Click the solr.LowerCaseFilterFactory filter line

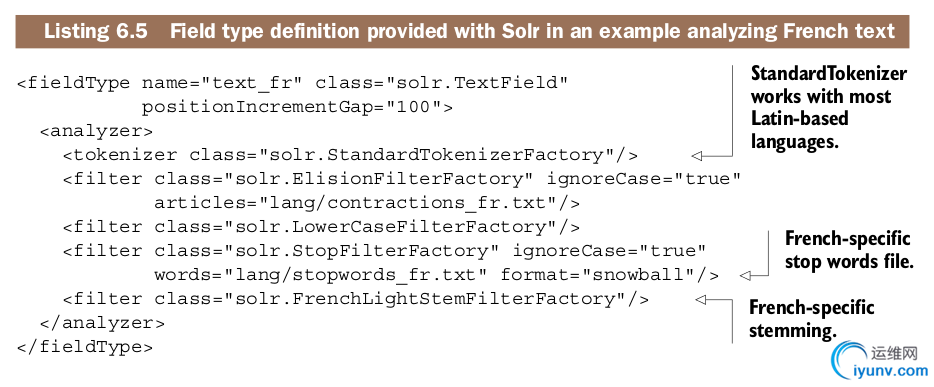pos(322,227)
